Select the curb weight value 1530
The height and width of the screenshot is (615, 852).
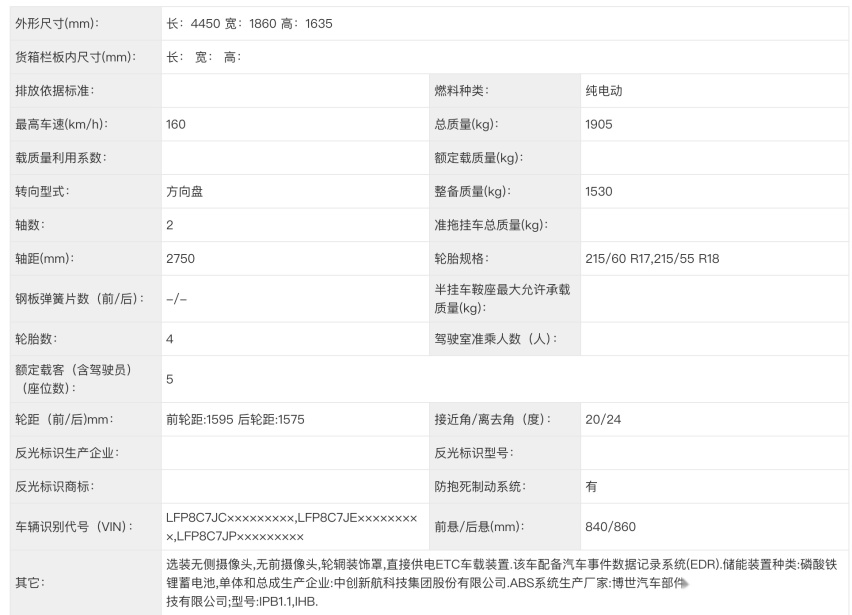click(599, 192)
